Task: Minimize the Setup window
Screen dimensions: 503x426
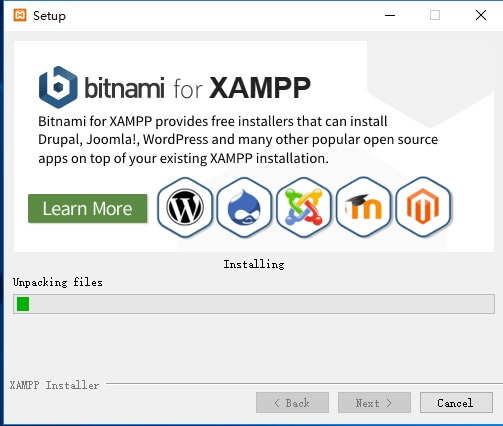Action: [390, 15]
